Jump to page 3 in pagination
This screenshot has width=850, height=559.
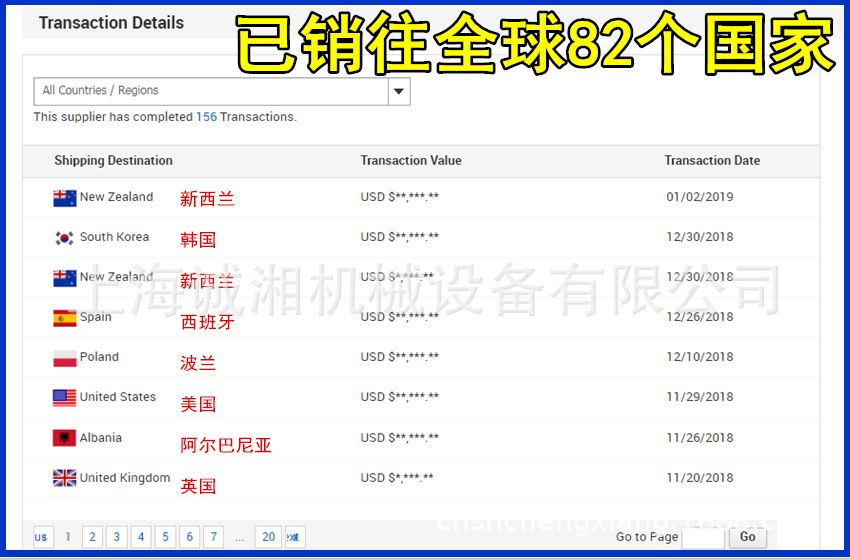coord(116,537)
